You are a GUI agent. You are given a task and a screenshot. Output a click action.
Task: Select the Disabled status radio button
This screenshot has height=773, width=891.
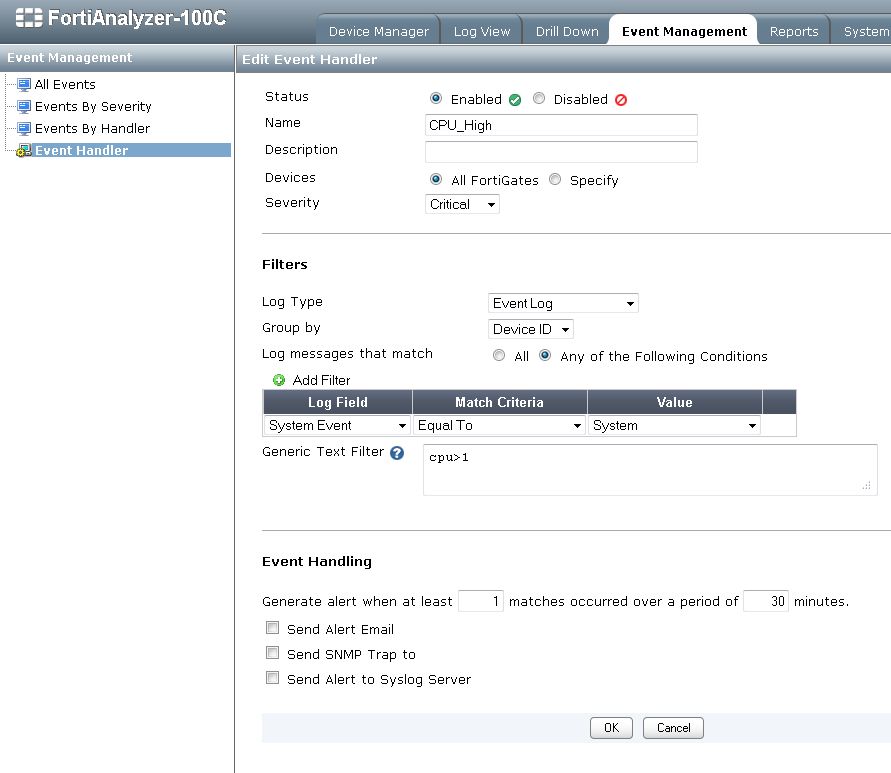pos(539,98)
